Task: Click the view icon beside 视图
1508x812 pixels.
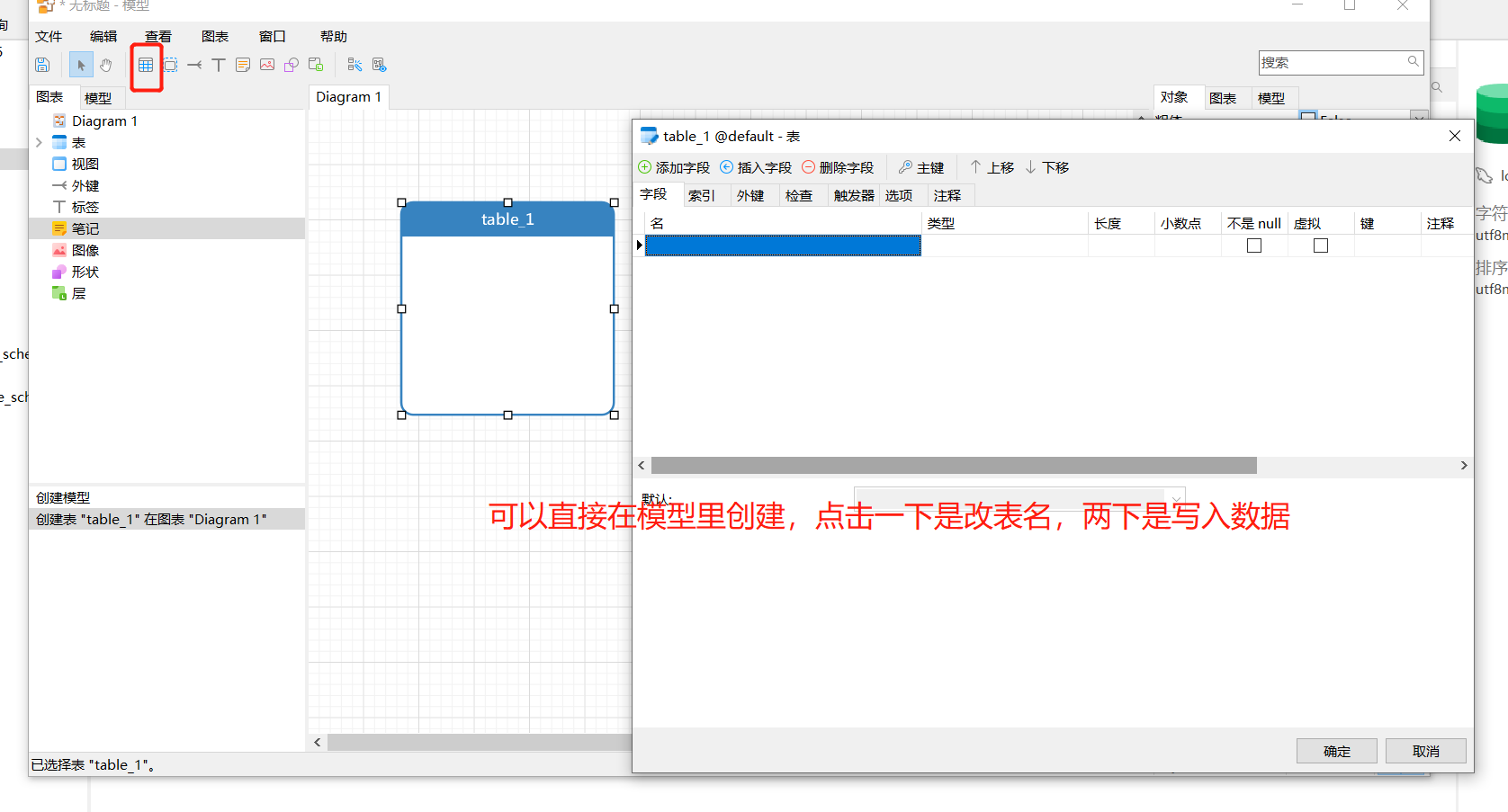Action: 59,165
